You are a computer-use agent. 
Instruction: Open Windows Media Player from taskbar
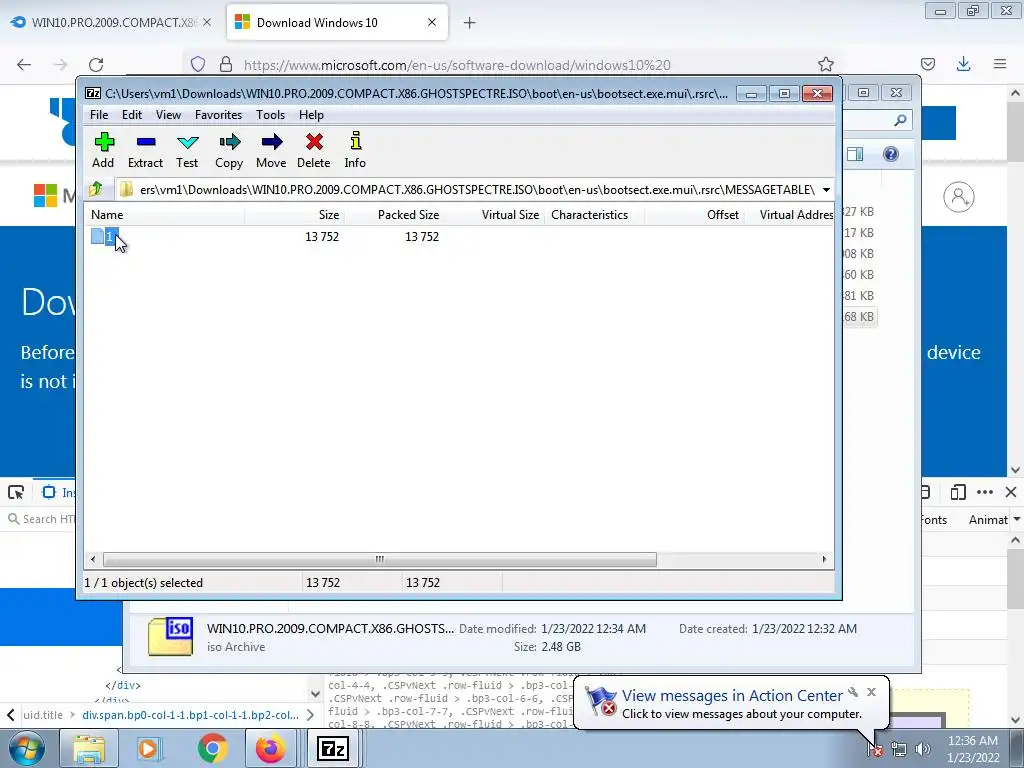click(x=150, y=748)
